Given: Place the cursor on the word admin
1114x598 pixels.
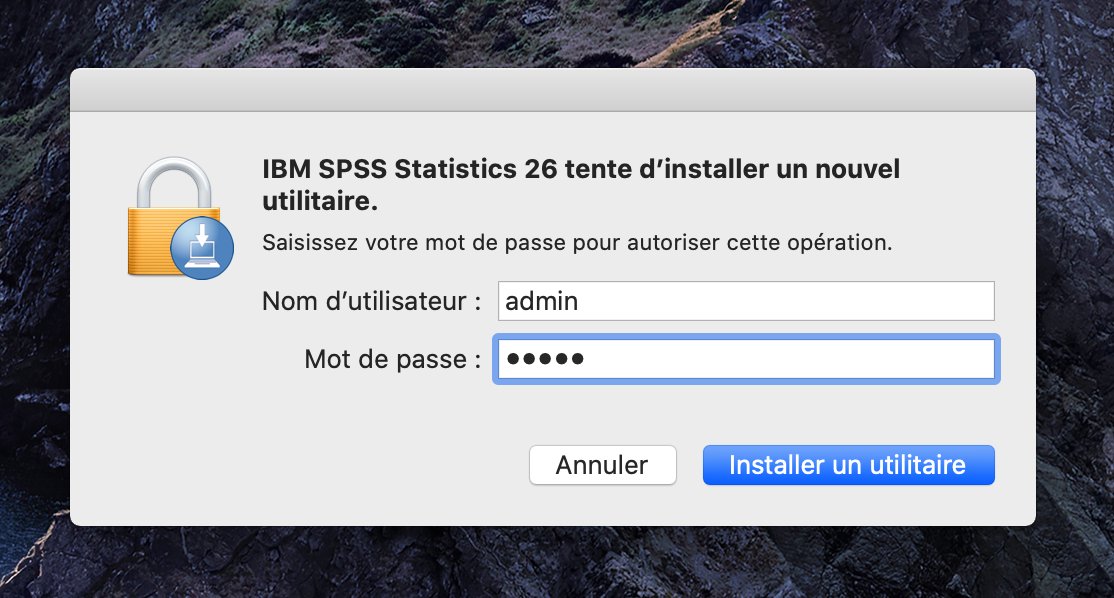Looking at the screenshot, I should point(542,301).
